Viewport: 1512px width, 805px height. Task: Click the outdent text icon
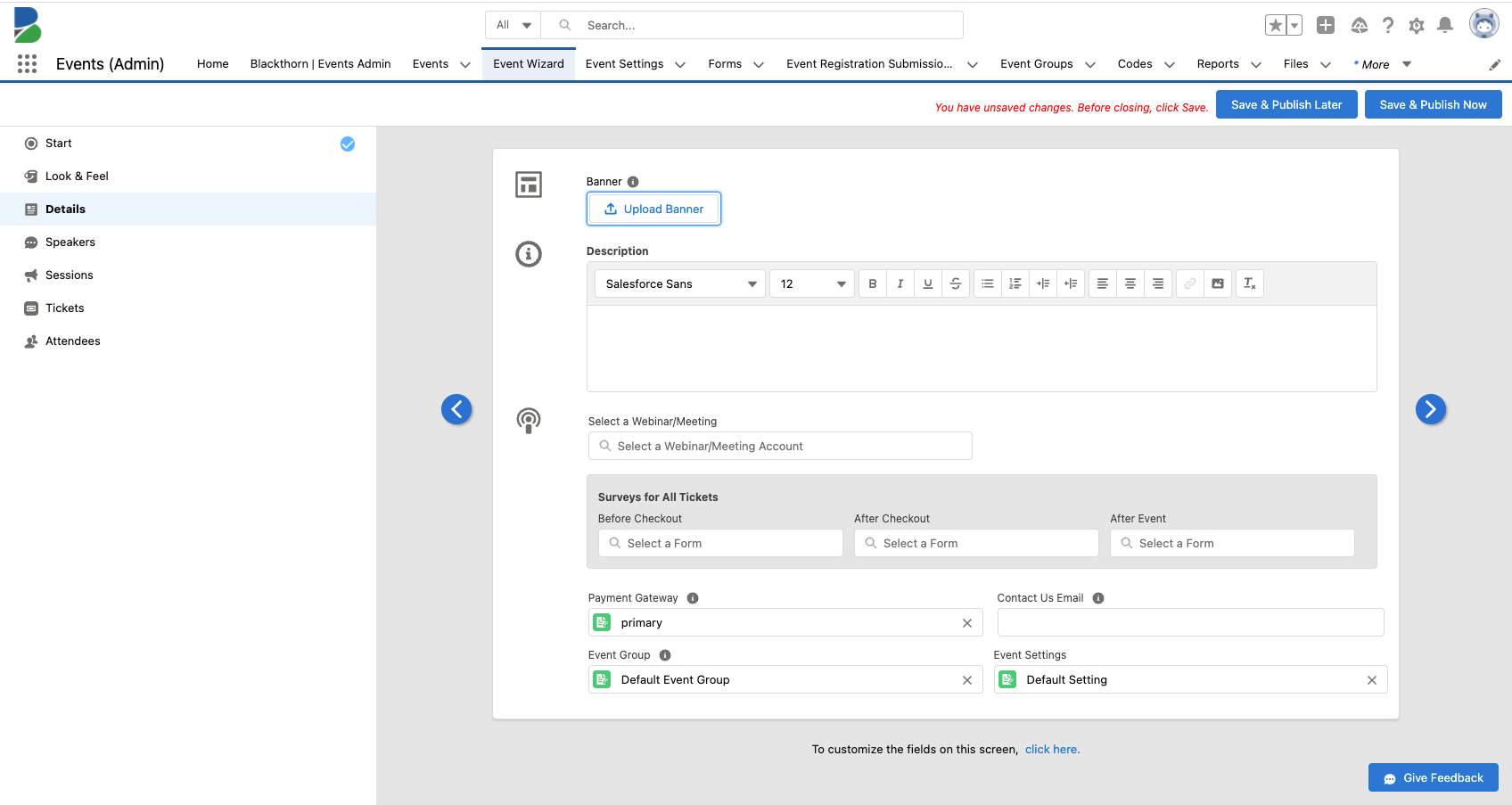coord(1071,283)
